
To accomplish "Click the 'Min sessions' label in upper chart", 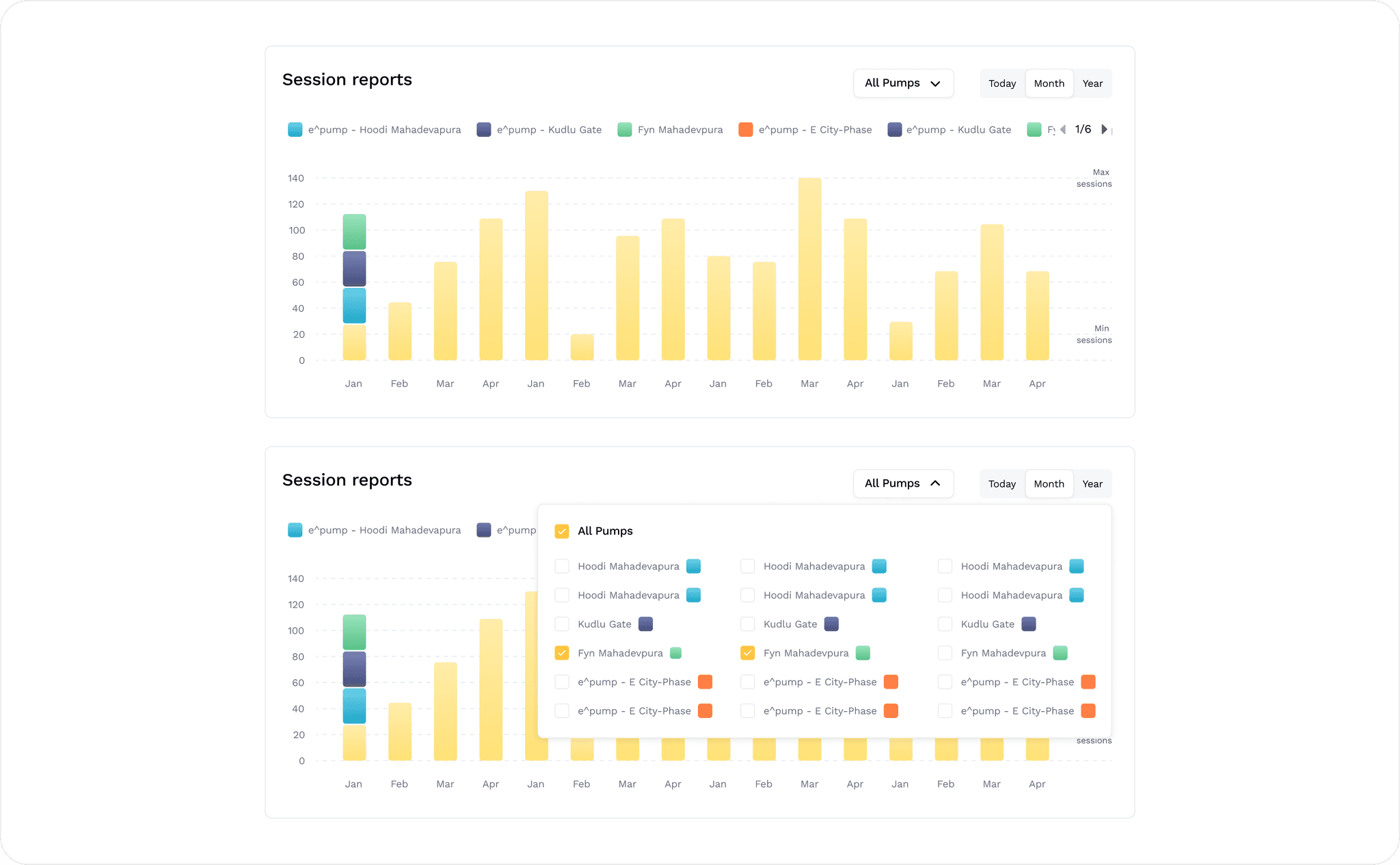I will pyautogui.click(x=1094, y=334).
